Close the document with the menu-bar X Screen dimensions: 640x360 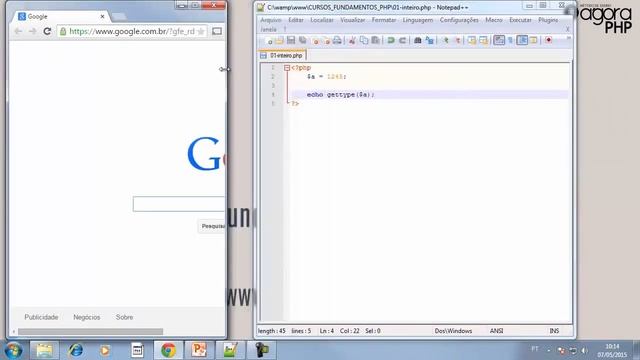pyautogui.click(x=567, y=29)
